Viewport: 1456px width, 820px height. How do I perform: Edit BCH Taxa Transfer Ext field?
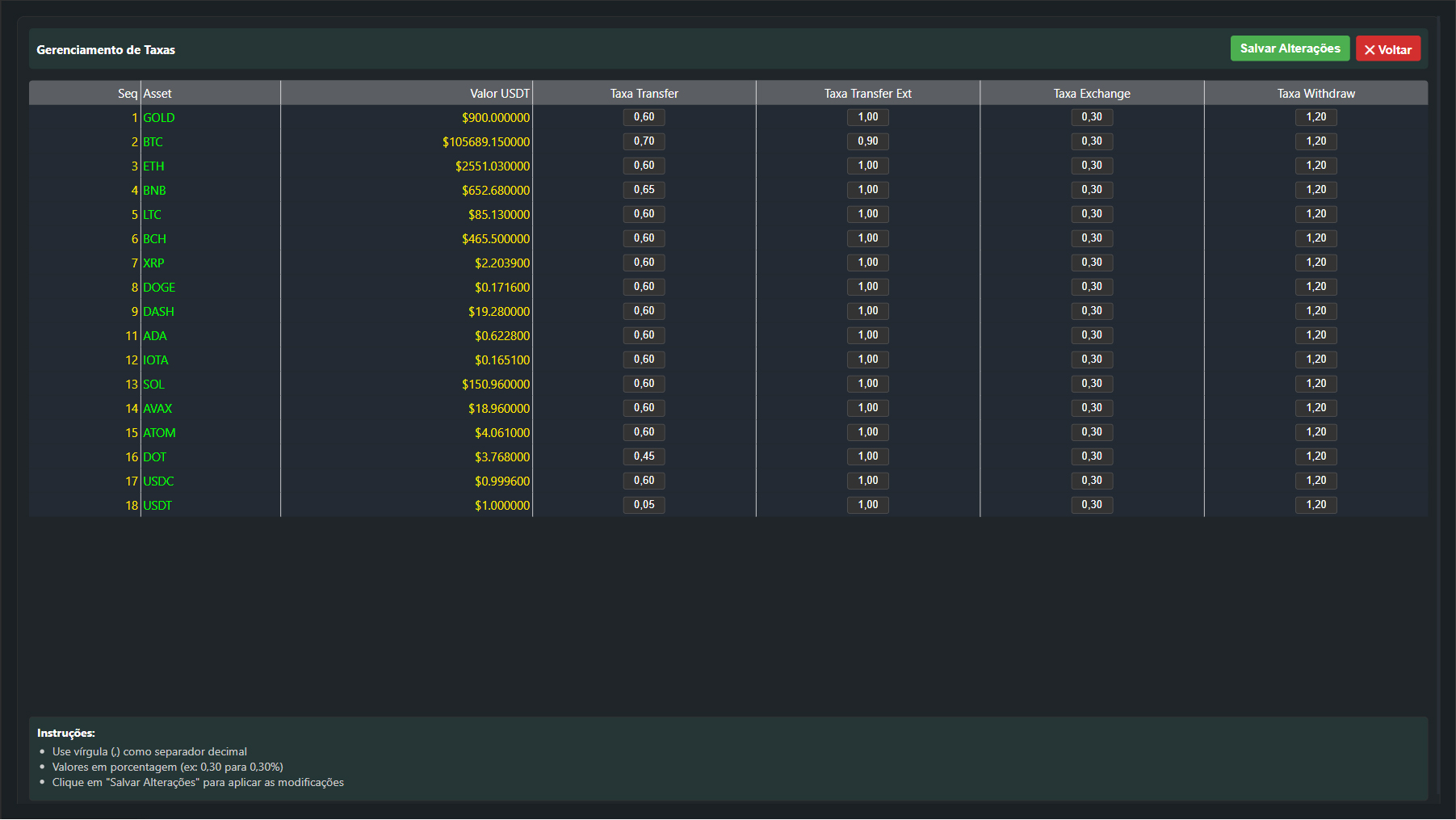click(868, 238)
